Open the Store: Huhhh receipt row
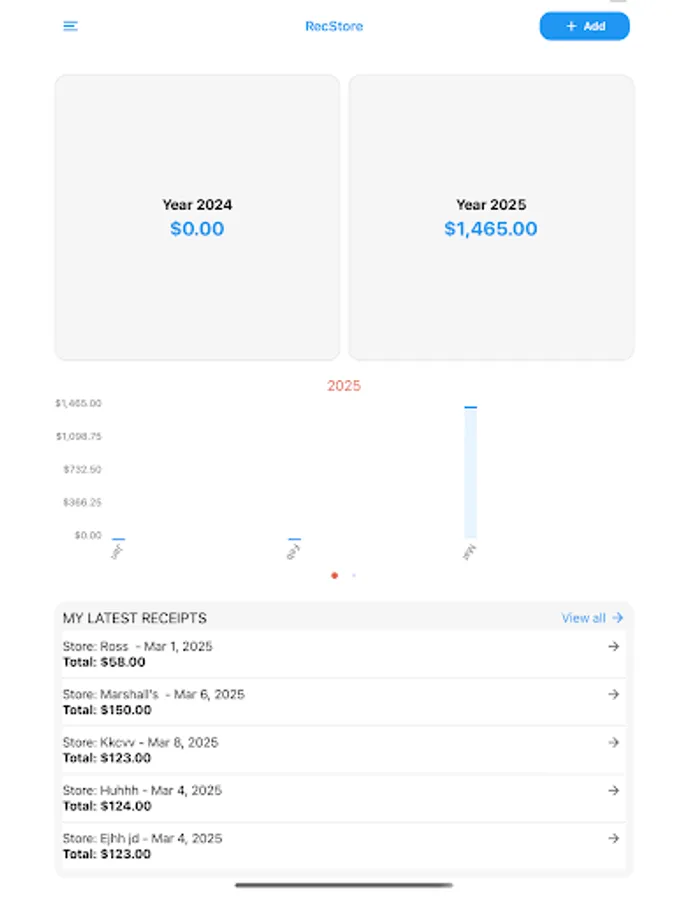 coord(344,798)
